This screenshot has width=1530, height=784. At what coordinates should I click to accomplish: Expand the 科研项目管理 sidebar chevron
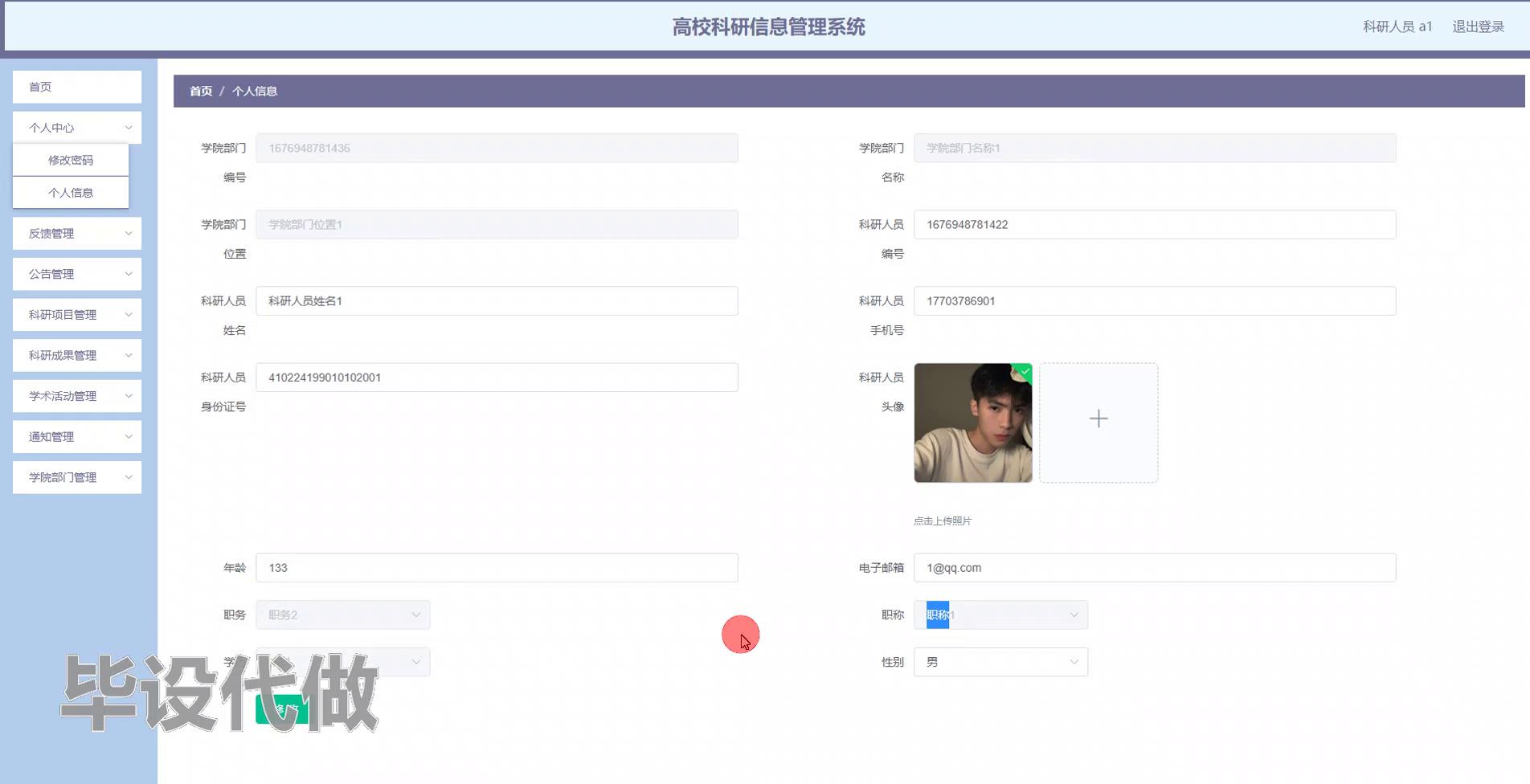tap(129, 314)
